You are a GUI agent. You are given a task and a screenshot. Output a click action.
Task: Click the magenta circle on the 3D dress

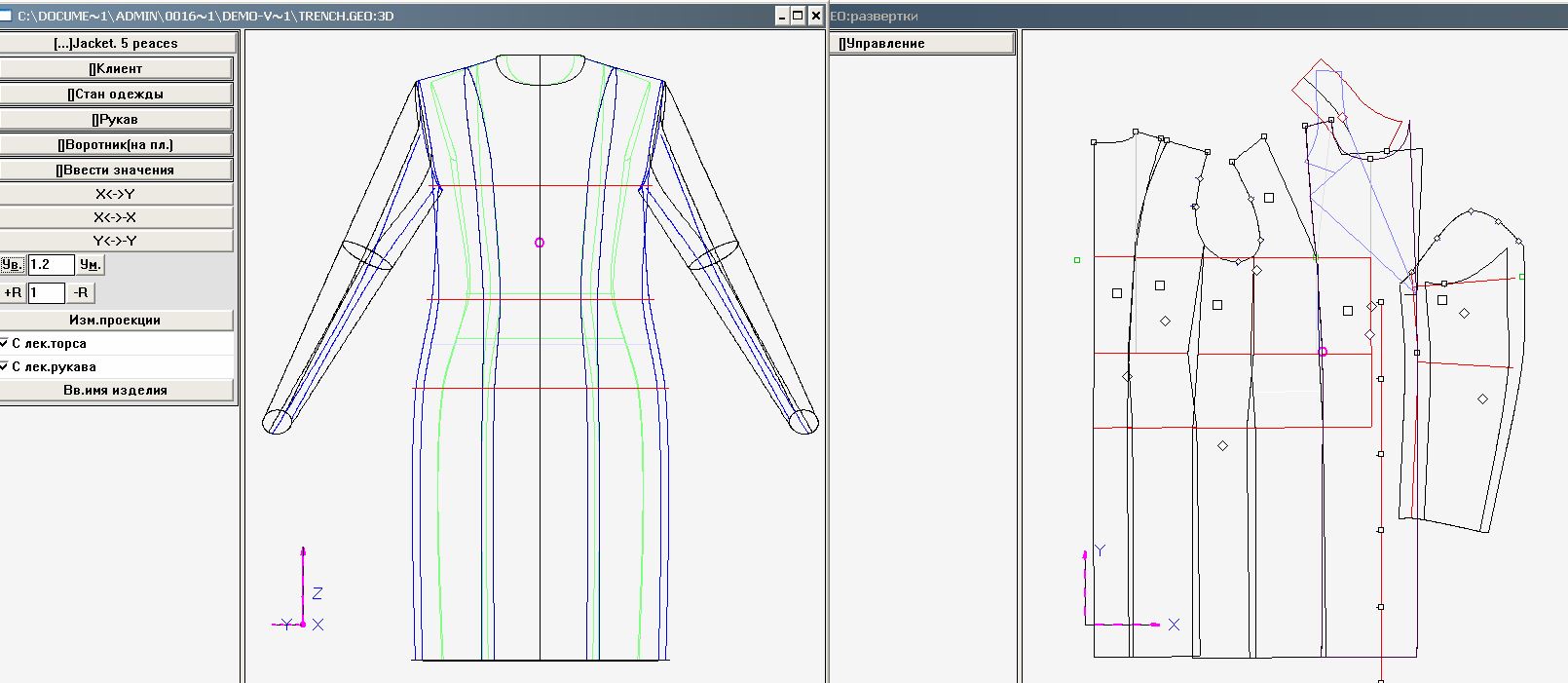pyautogui.click(x=540, y=243)
